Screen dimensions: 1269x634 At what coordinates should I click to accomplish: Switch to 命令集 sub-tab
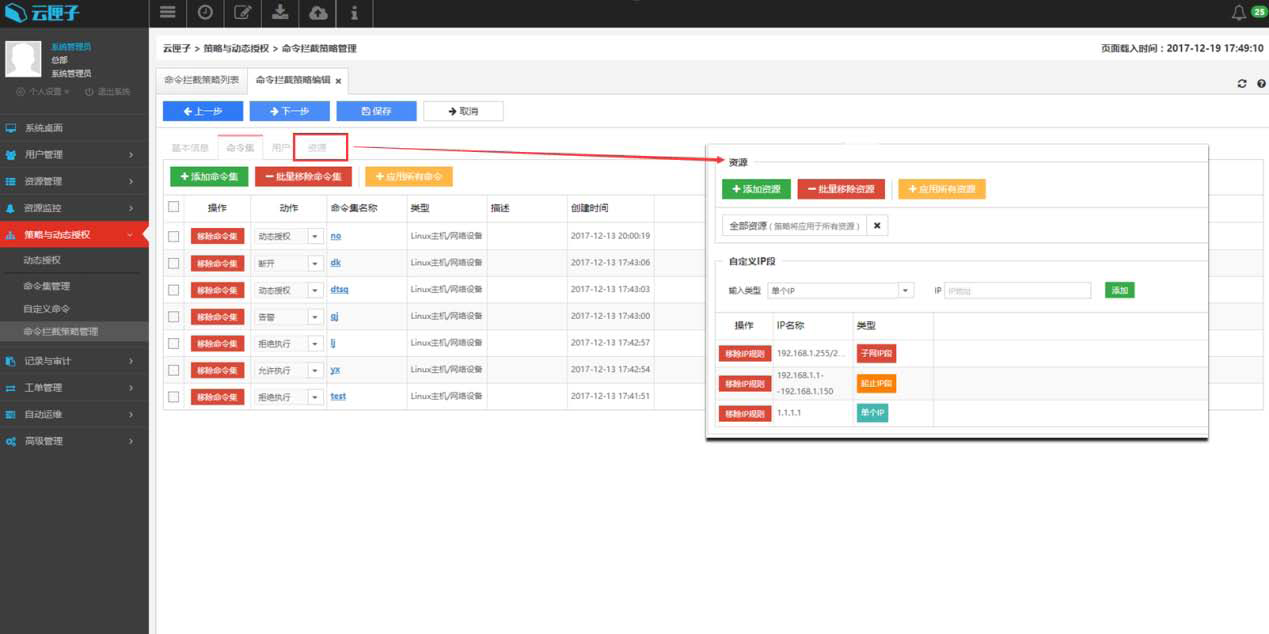pos(240,148)
